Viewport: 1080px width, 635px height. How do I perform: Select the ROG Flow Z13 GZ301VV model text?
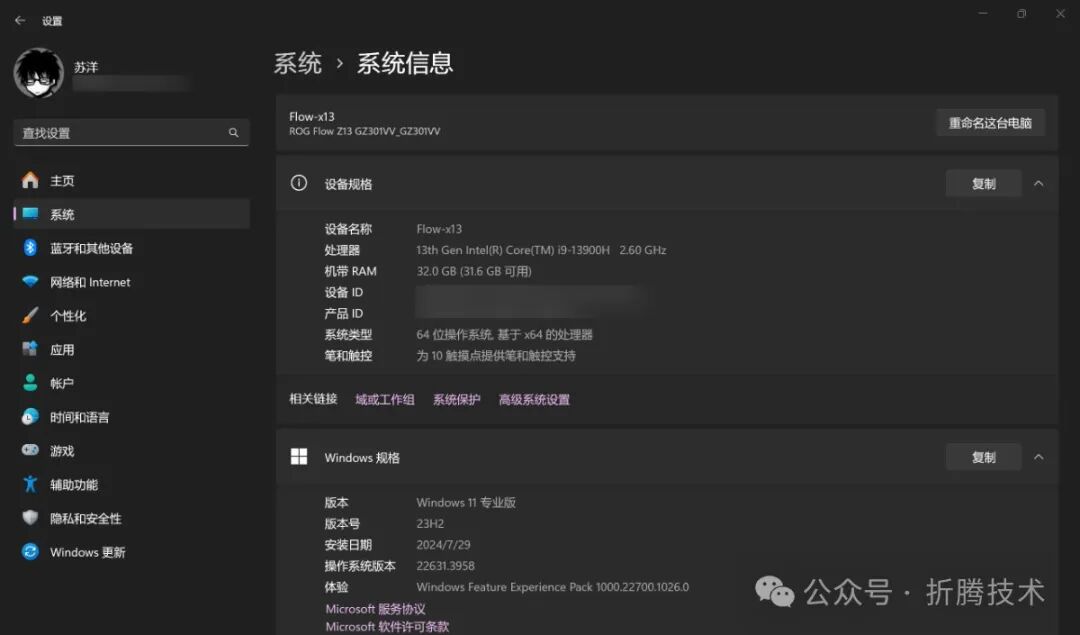364,131
